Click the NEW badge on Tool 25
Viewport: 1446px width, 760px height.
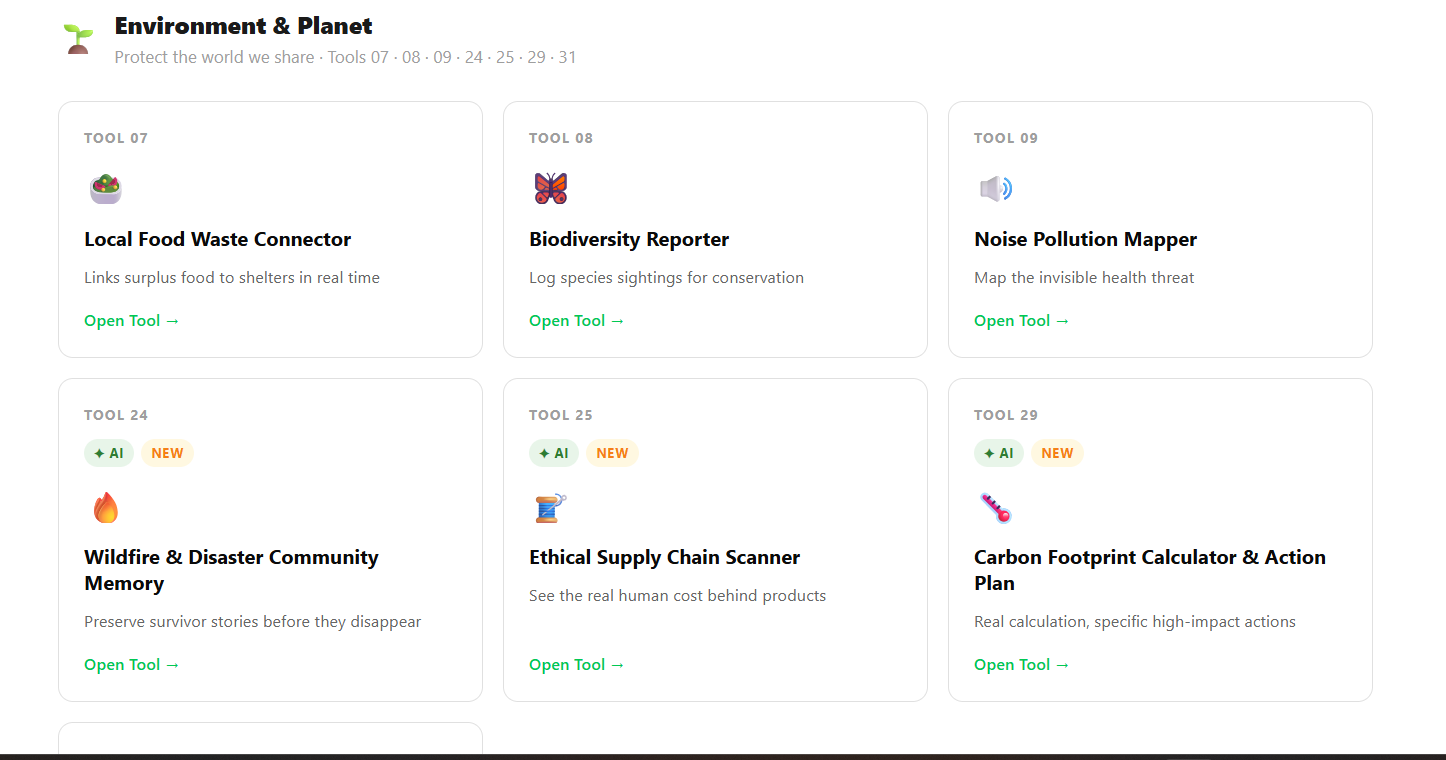click(x=612, y=453)
